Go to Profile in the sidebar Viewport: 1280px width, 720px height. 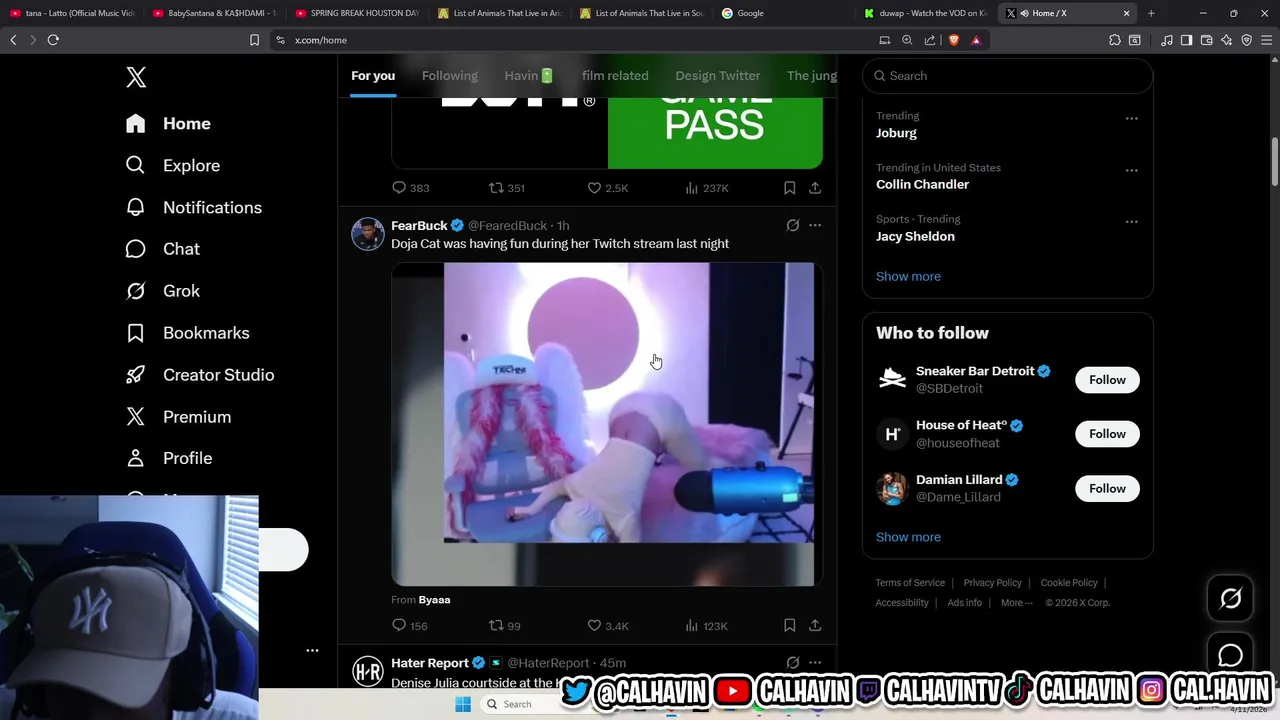[168, 458]
